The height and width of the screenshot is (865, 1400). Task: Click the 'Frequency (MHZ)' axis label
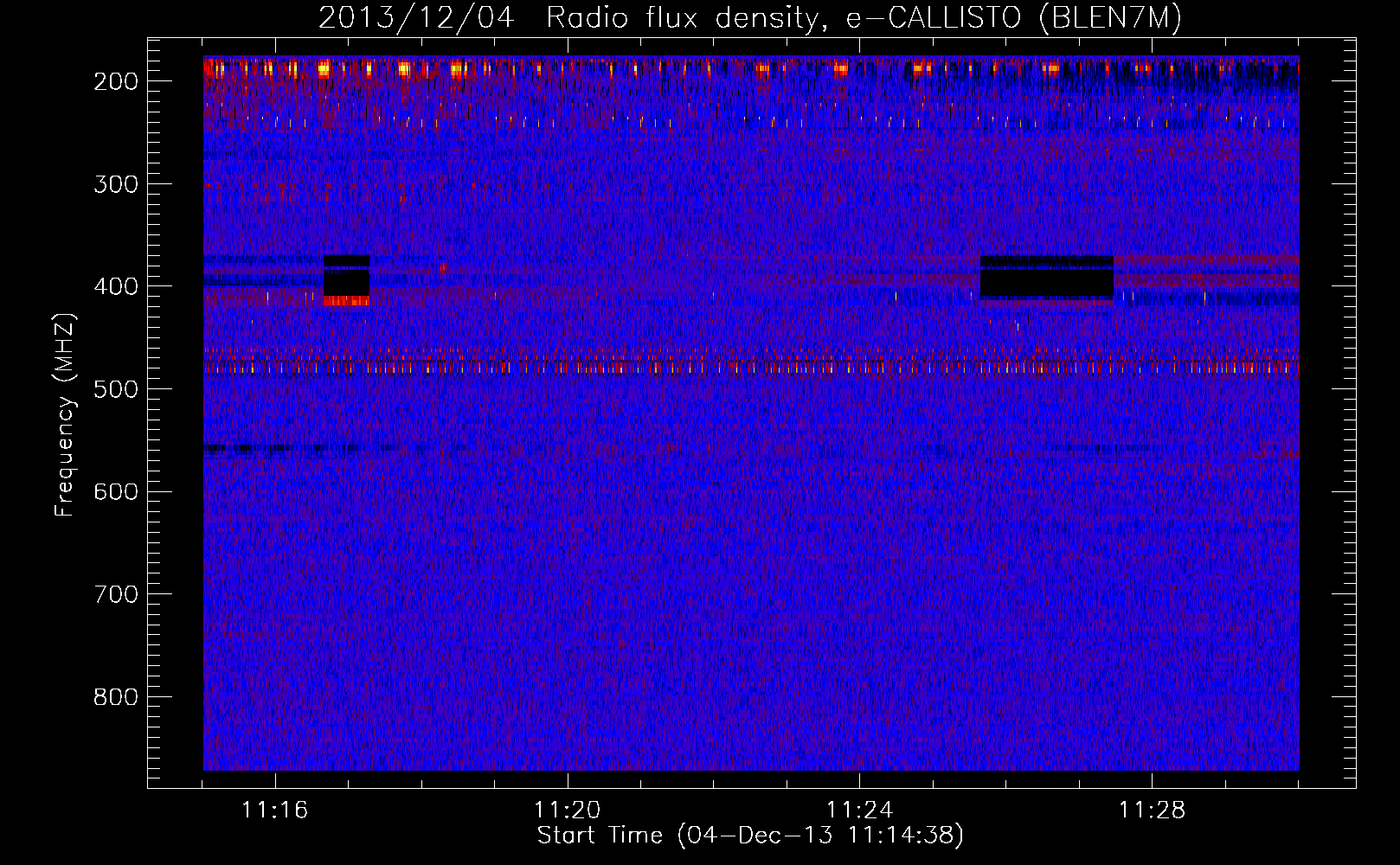(65, 414)
